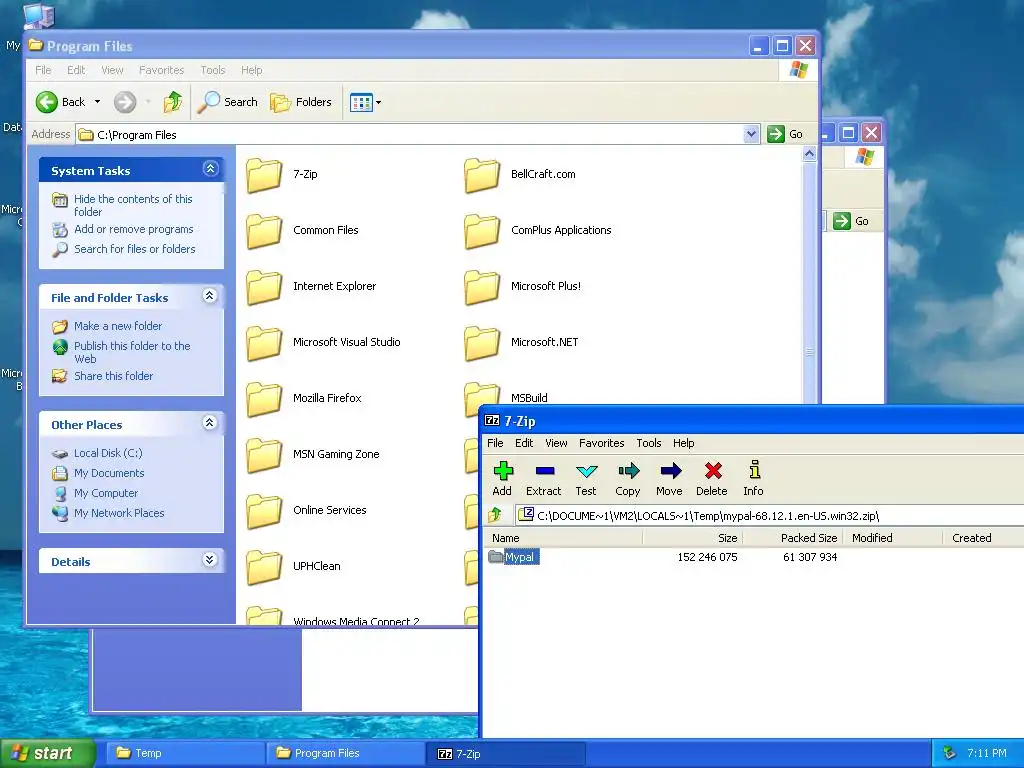Open the Edit menu in 7-Zip
The image size is (1024, 768).
tap(524, 443)
